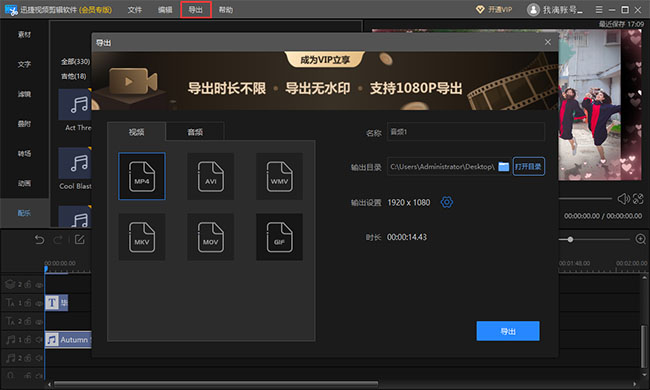Close the 导出 export dialog

[548, 42]
